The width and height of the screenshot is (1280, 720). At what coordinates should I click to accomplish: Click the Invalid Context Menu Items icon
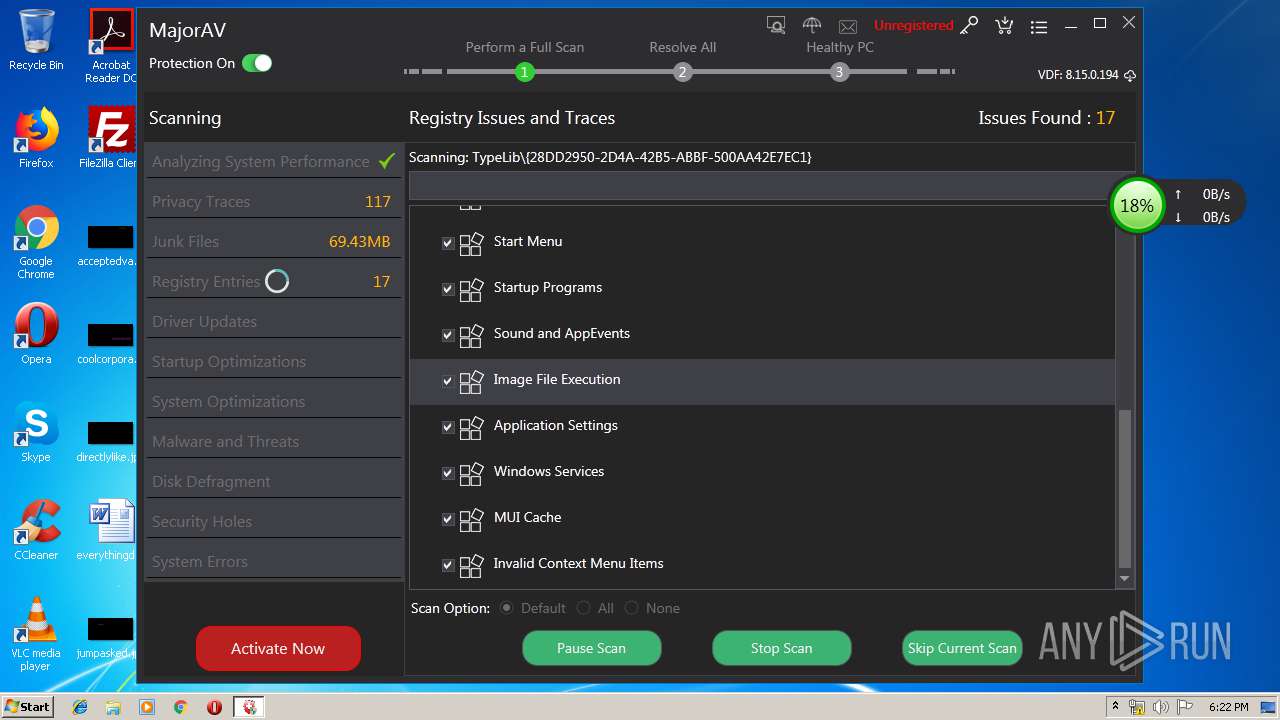click(471, 565)
